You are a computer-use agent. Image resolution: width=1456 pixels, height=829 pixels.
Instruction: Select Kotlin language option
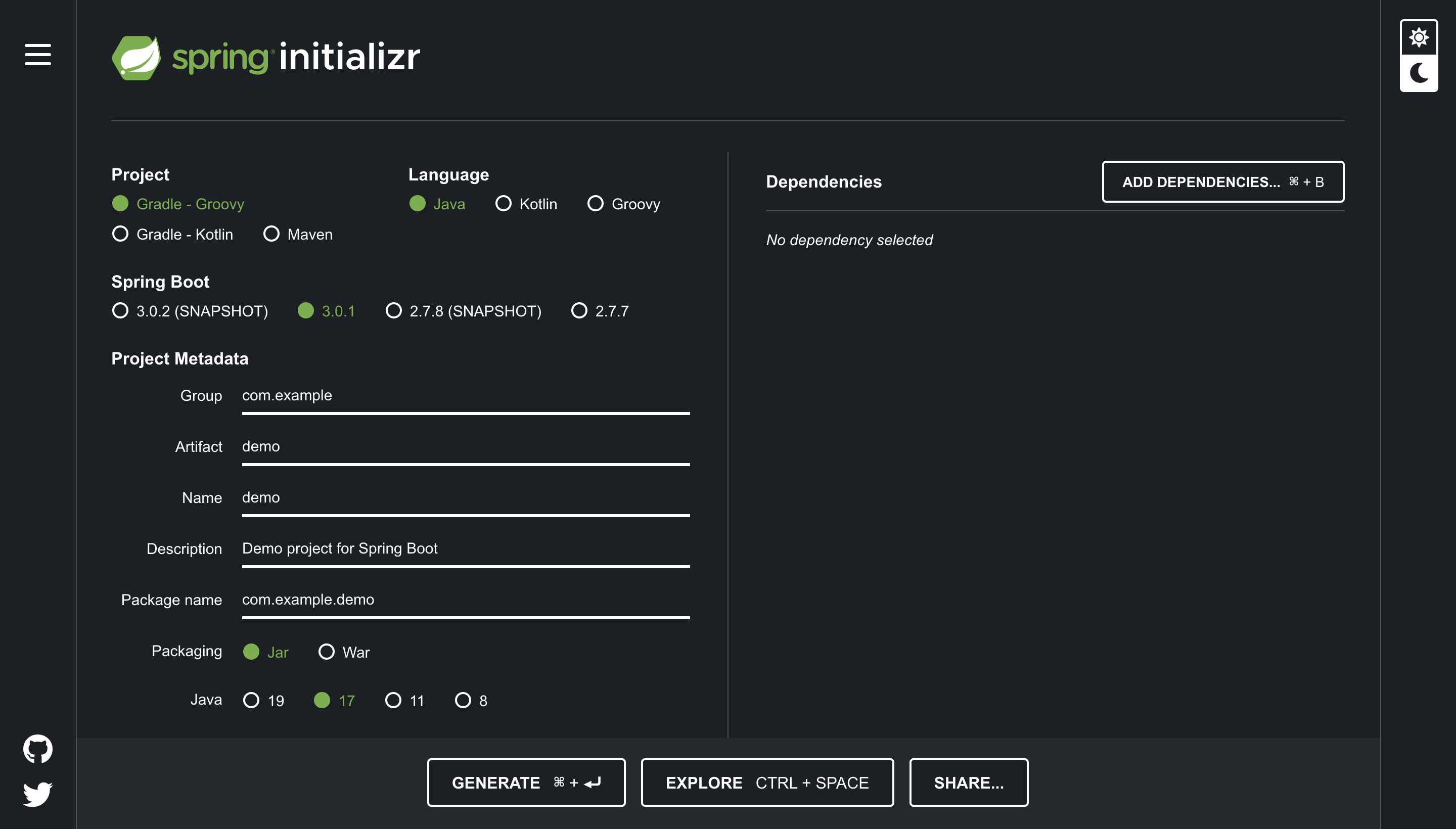(504, 203)
